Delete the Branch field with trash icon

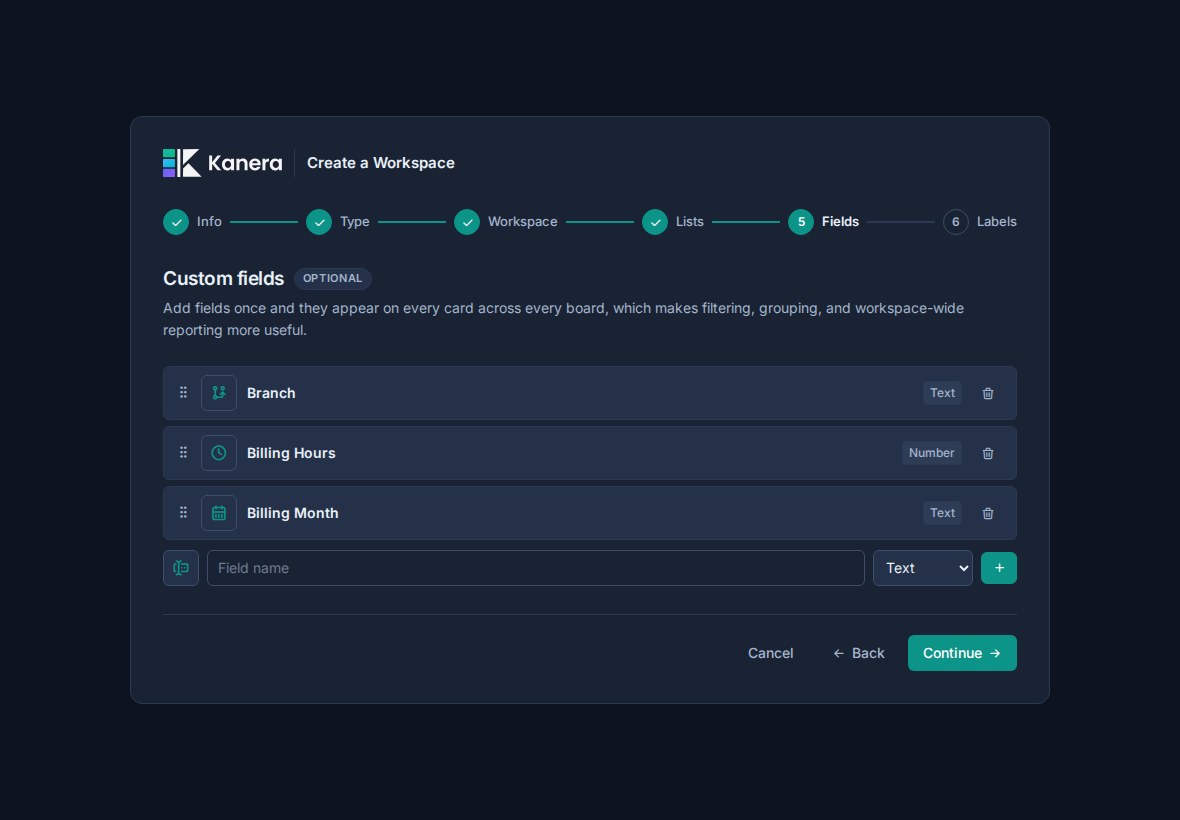pyautogui.click(x=988, y=393)
